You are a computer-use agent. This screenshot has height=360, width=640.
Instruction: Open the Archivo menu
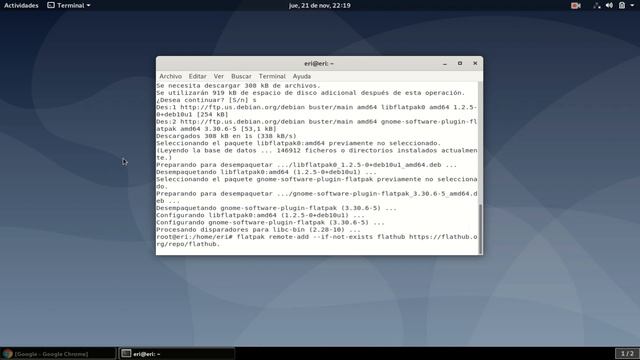point(171,76)
